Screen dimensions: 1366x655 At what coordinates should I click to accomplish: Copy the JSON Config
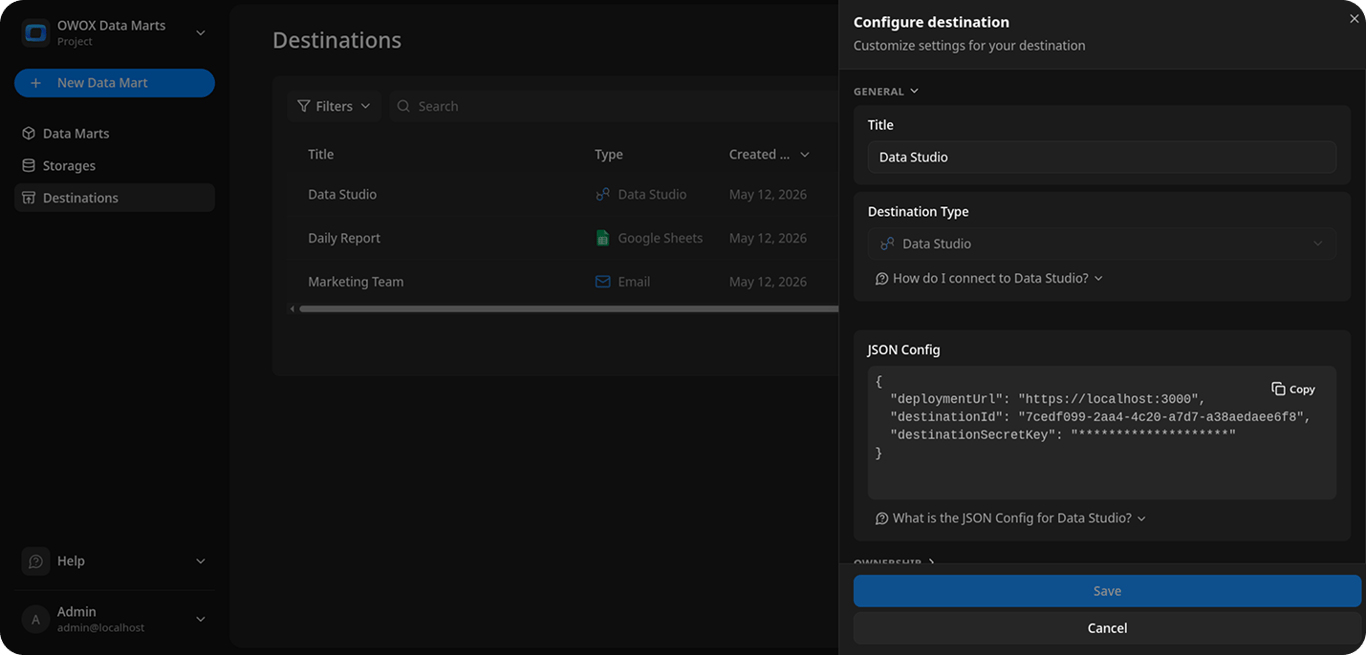pyautogui.click(x=1293, y=389)
